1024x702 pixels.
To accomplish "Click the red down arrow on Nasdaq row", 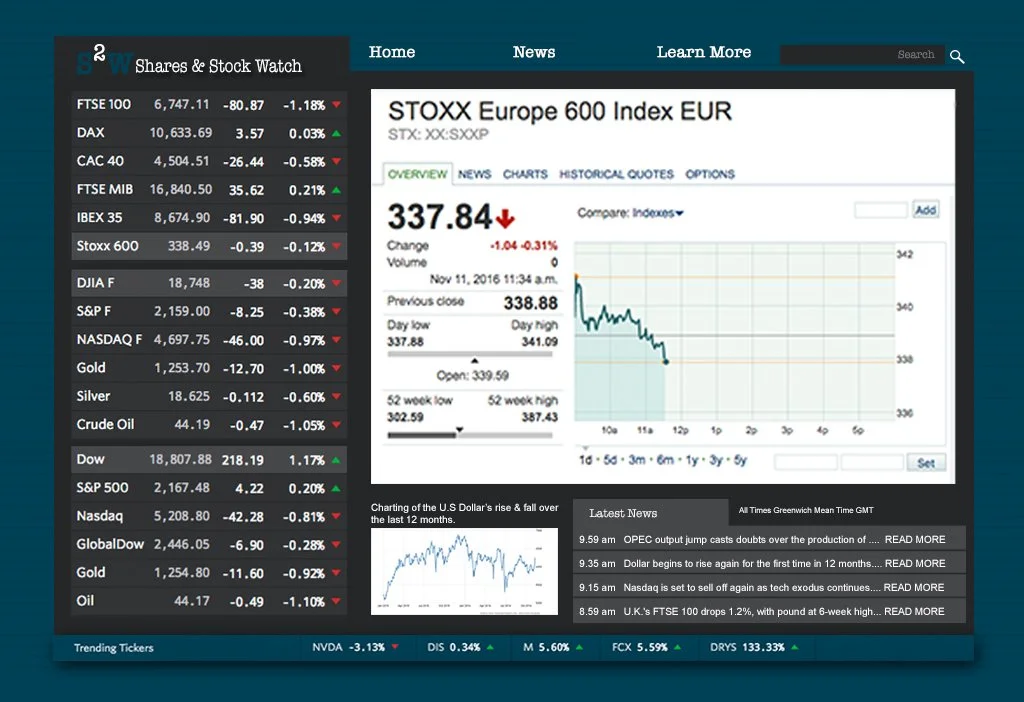I will [x=336, y=516].
